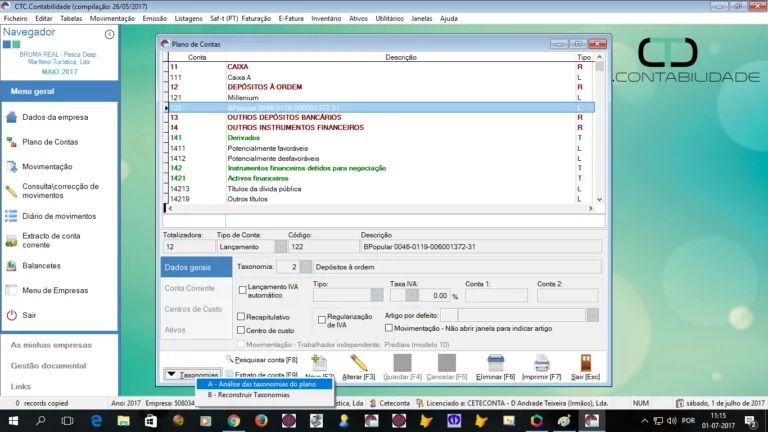Open the Listagens menu
Viewport: 768px width, 432px height.
pyautogui.click(x=188, y=18)
